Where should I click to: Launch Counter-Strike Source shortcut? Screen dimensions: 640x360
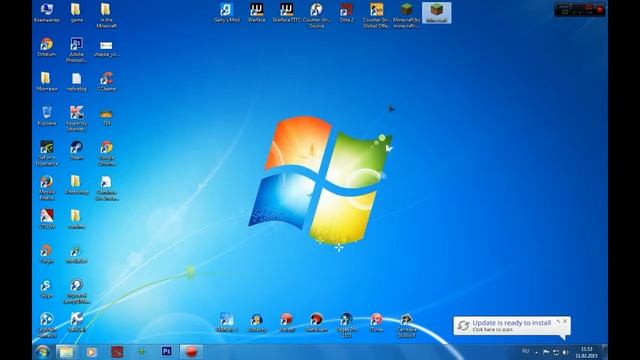[316, 15]
